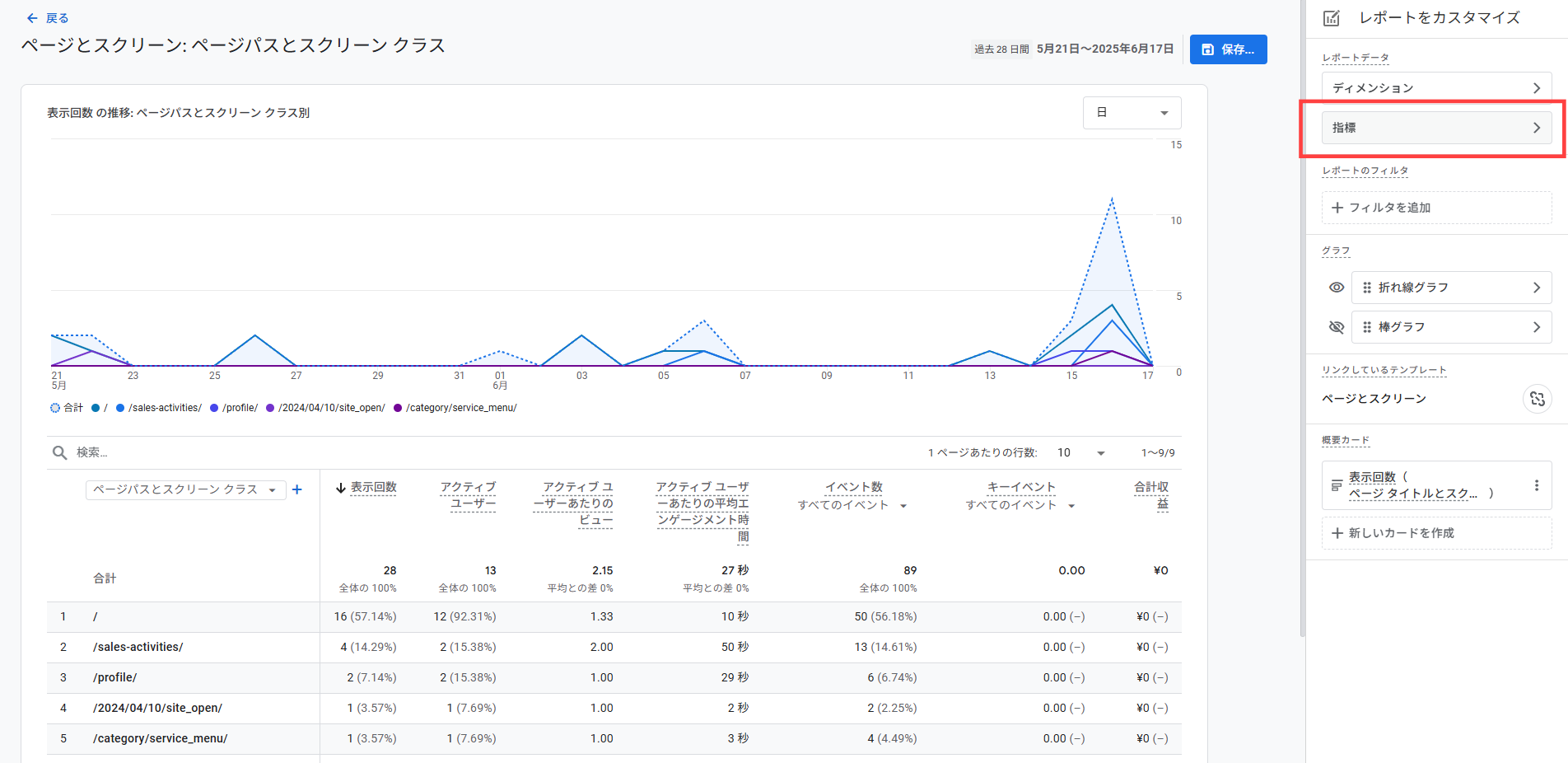Click the /sales-activities/ legend color dot
1568x763 pixels.
pyautogui.click(x=120, y=408)
